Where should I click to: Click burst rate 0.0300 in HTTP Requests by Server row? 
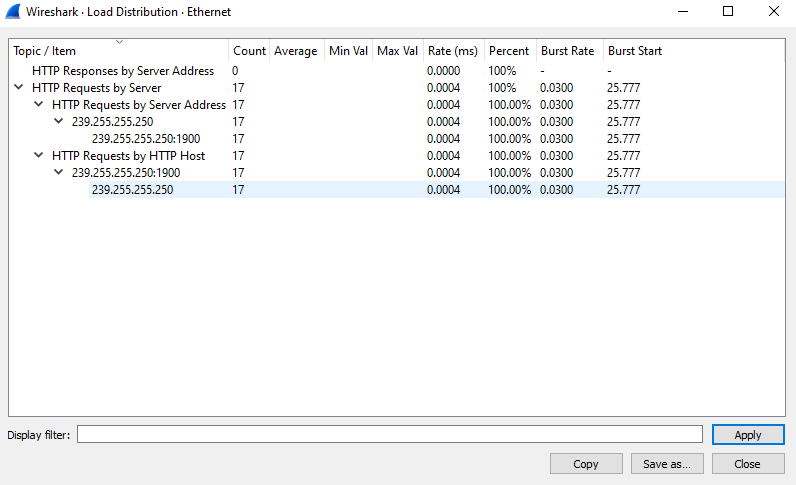[556, 88]
